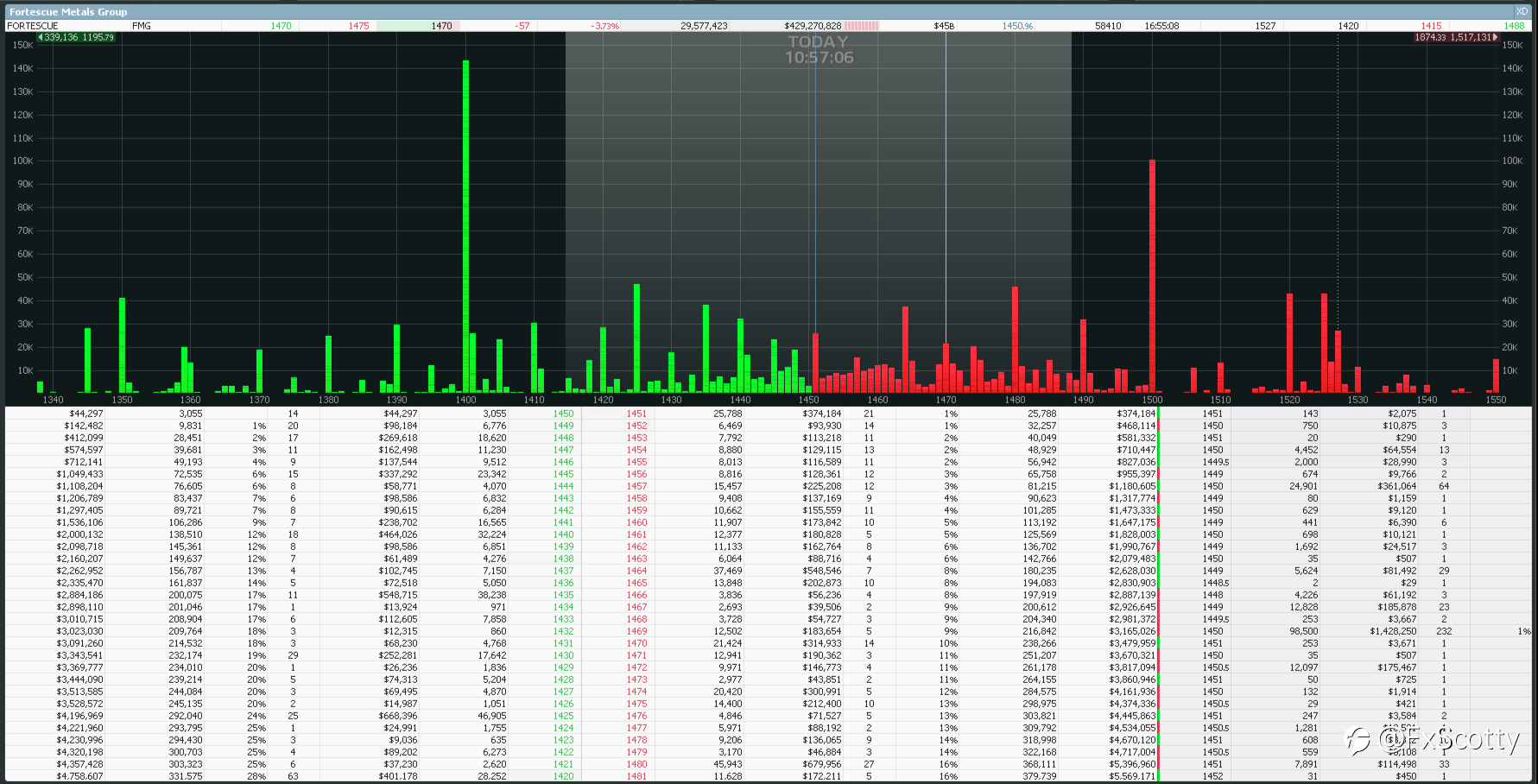
Task: Click the last trade time 16:55:08
Action: (x=1161, y=26)
